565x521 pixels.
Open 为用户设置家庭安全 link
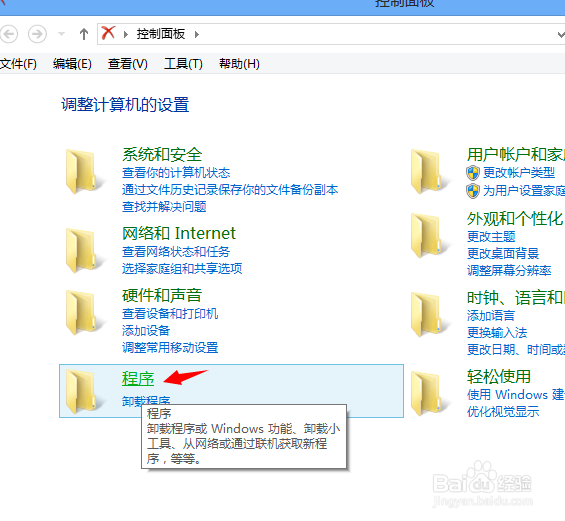tap(524, 191)
